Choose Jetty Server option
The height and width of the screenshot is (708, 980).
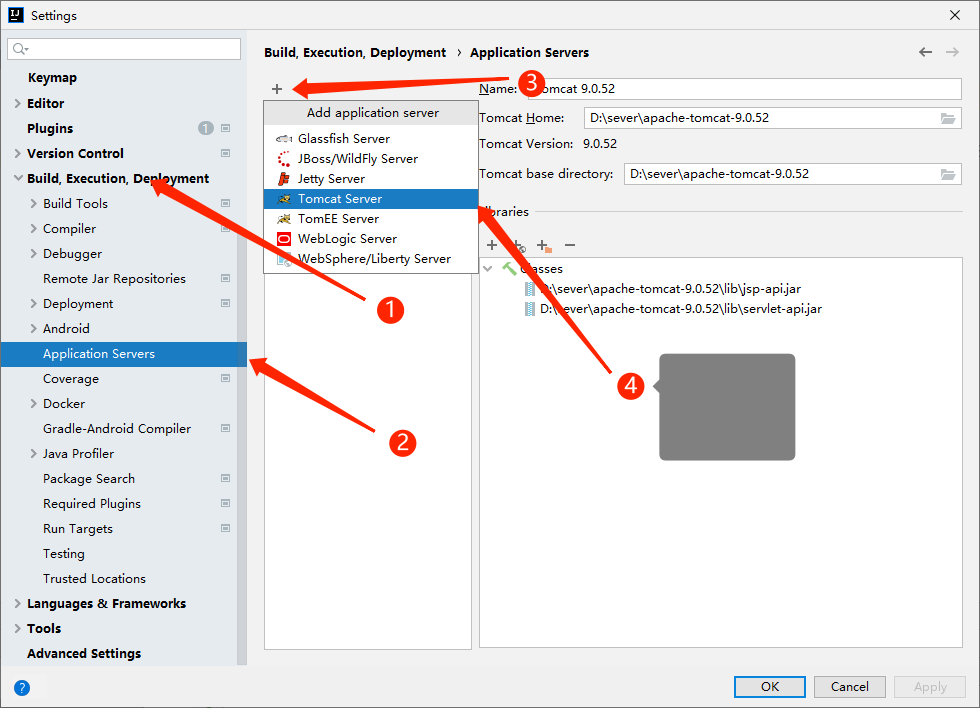coord(371,179)
